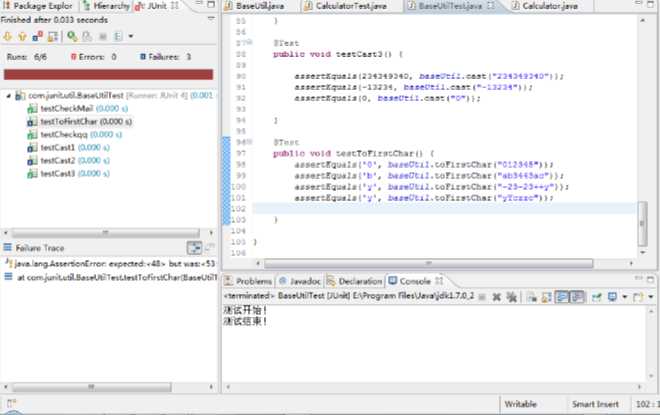The height and width of the screenshot is (415, 660).
Task: Select the testCast2 test result
Action: tap(69, 161)
